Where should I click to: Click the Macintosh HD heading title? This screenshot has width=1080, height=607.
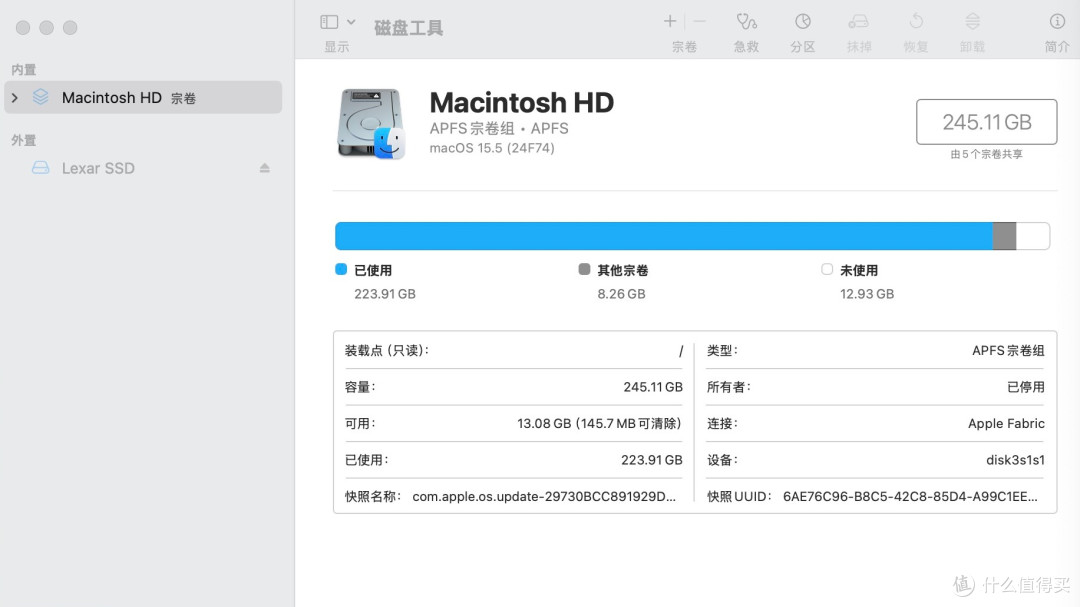[521, 103]
